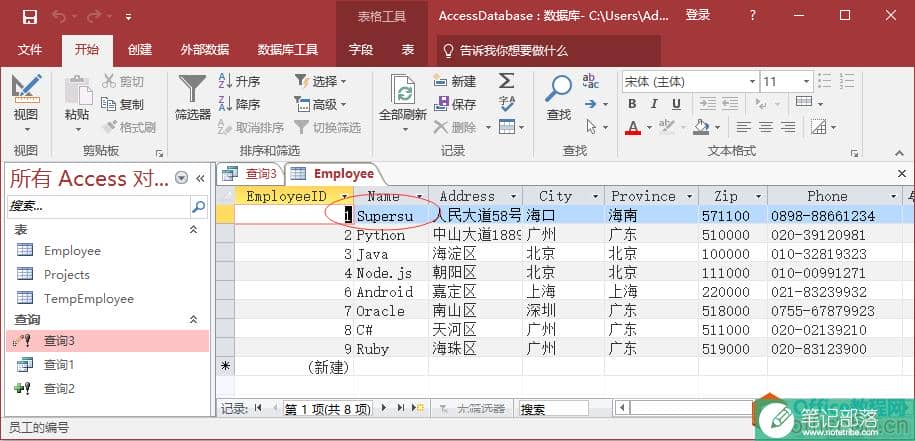Click new blank record navigation button
The width and height of the screenshot is (915, 441).
click(x=418, y=408)
